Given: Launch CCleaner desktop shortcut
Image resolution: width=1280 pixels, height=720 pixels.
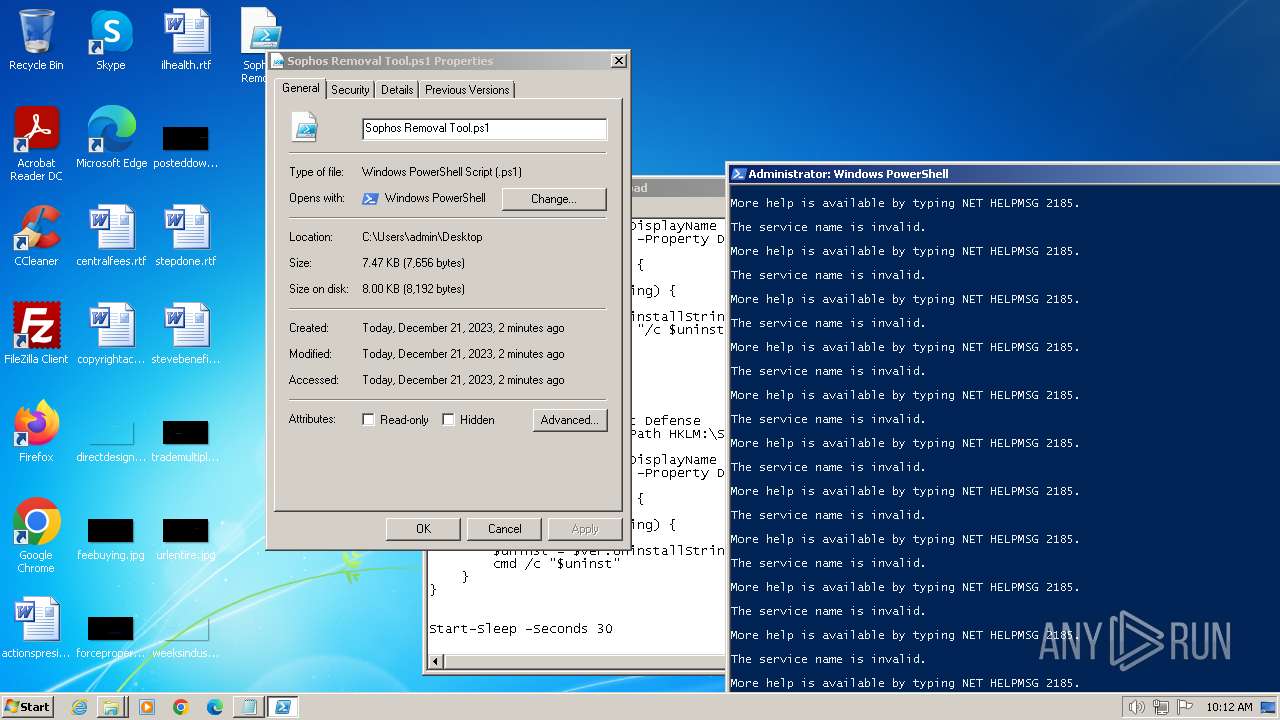Looking at the screenshot, I should [x=36, y=236].
